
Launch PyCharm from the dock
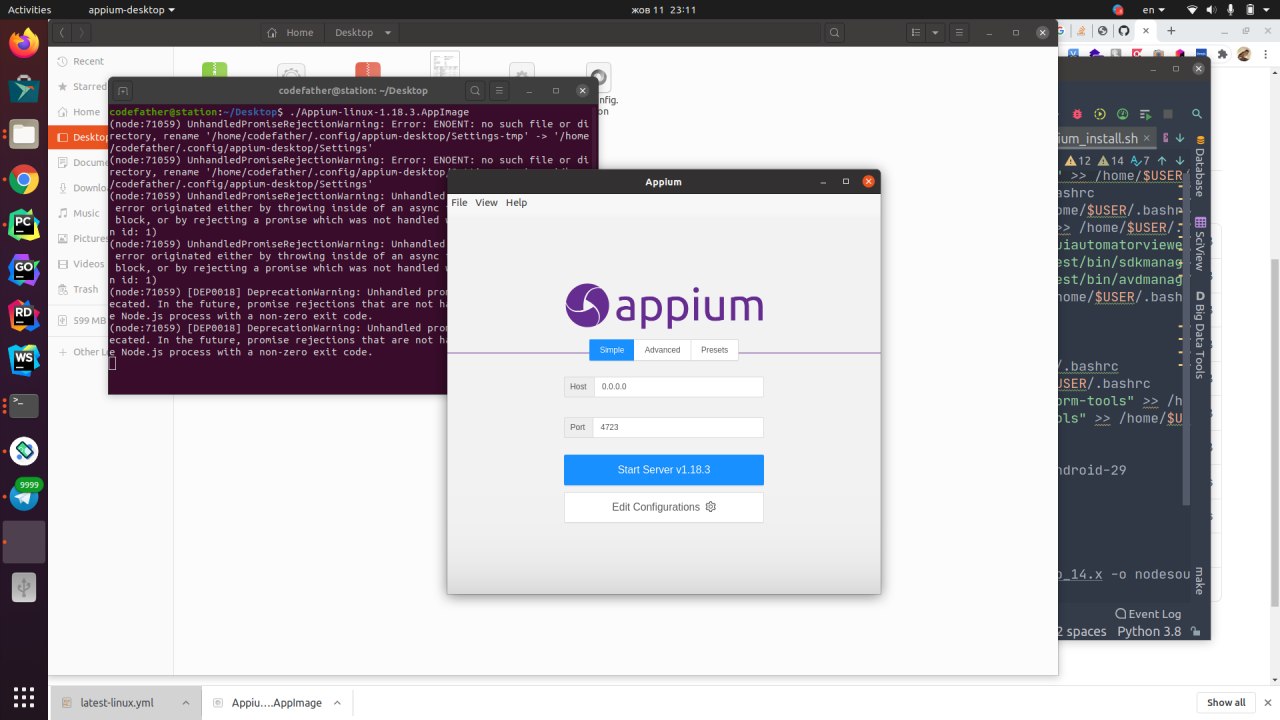(24, 224)
